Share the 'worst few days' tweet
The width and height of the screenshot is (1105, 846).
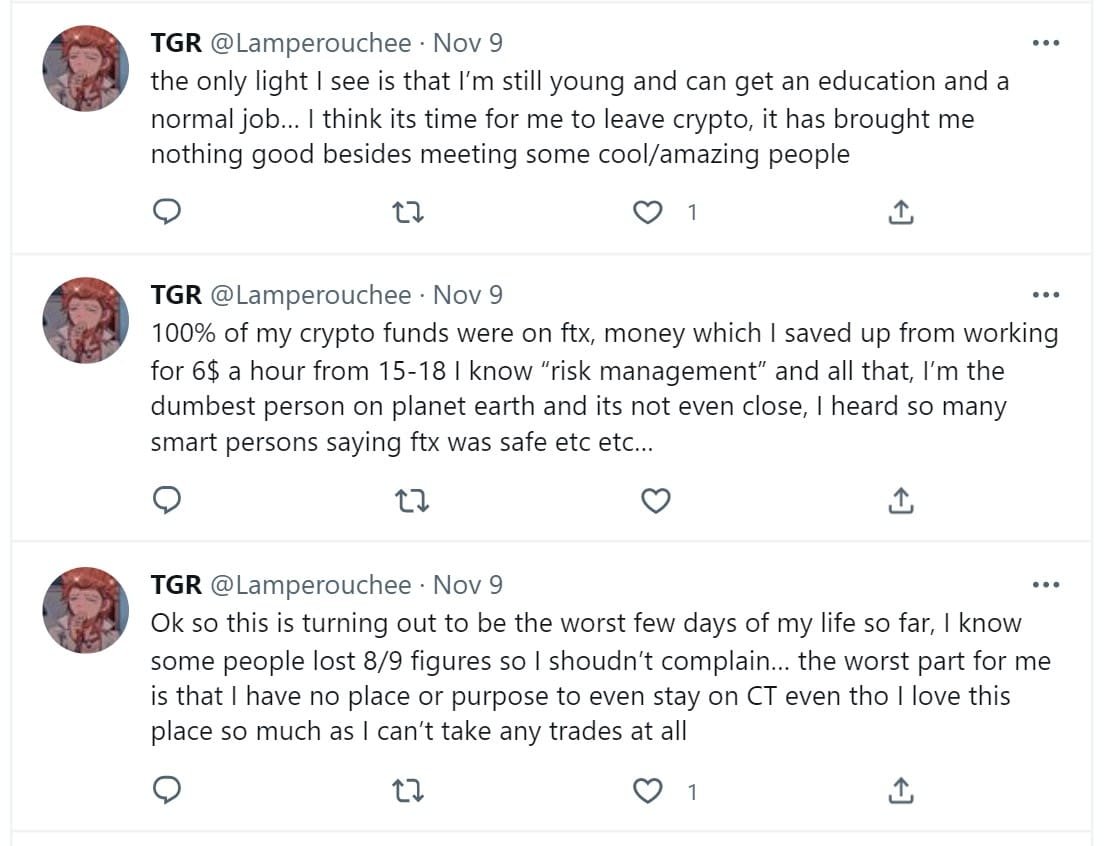[x=900, y=791]
